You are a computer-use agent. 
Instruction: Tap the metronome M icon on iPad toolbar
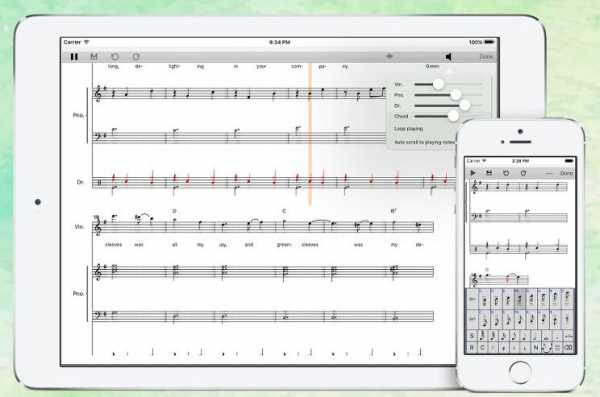point(94,57)
